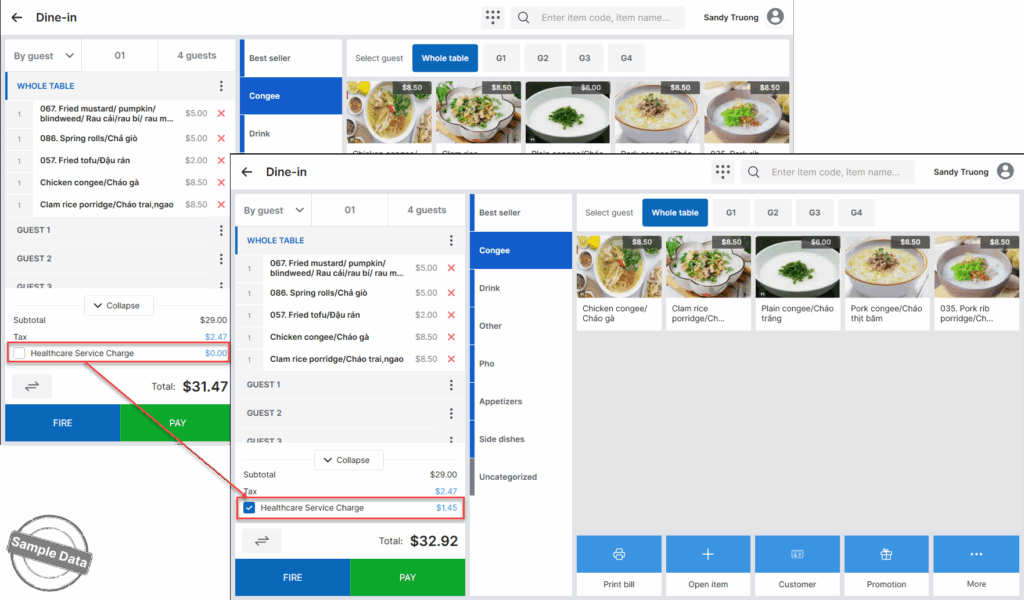Open Pho category in menu list
Viewport: 1024px width, 600px height.
tap(521, 364)
